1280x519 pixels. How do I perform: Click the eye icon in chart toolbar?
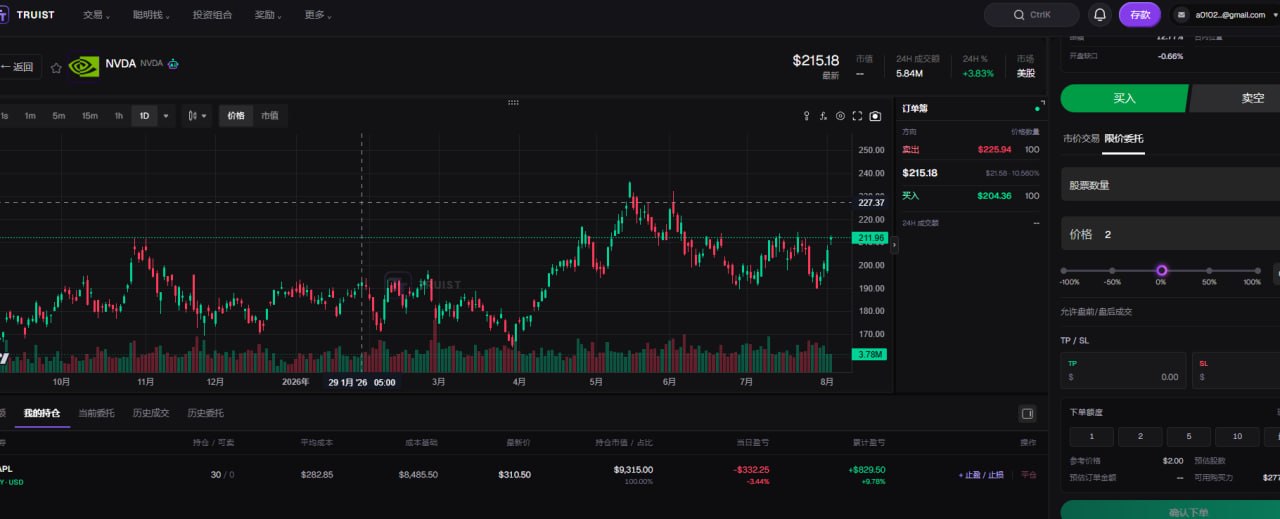pos(840,116)
